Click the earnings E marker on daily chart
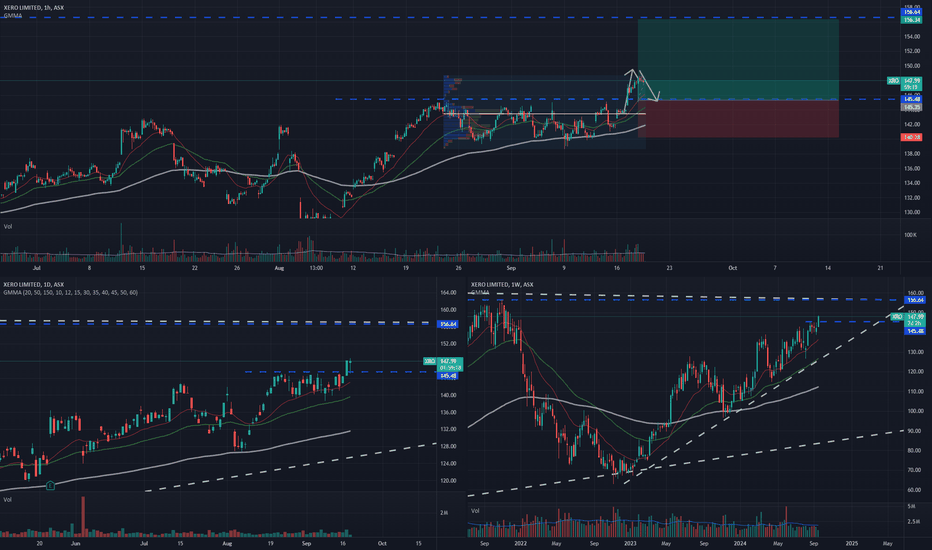 pos(50,486)
